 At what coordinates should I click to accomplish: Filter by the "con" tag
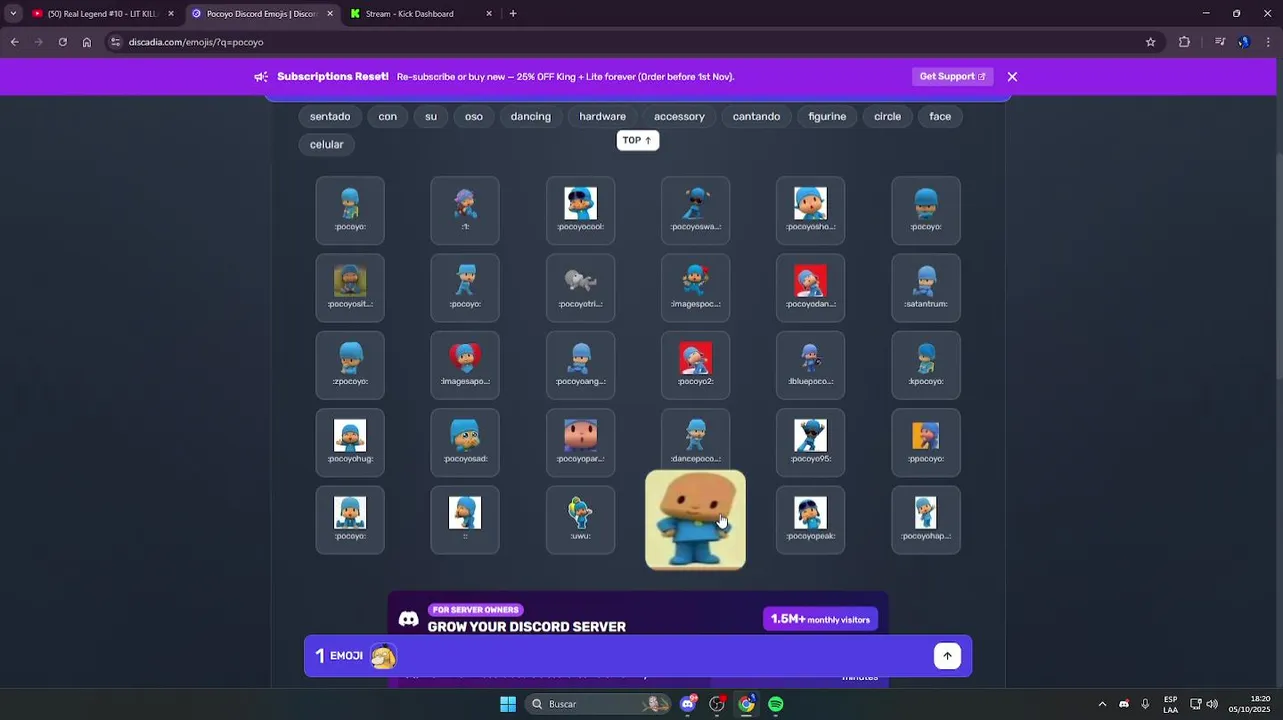tap(387, 116)
